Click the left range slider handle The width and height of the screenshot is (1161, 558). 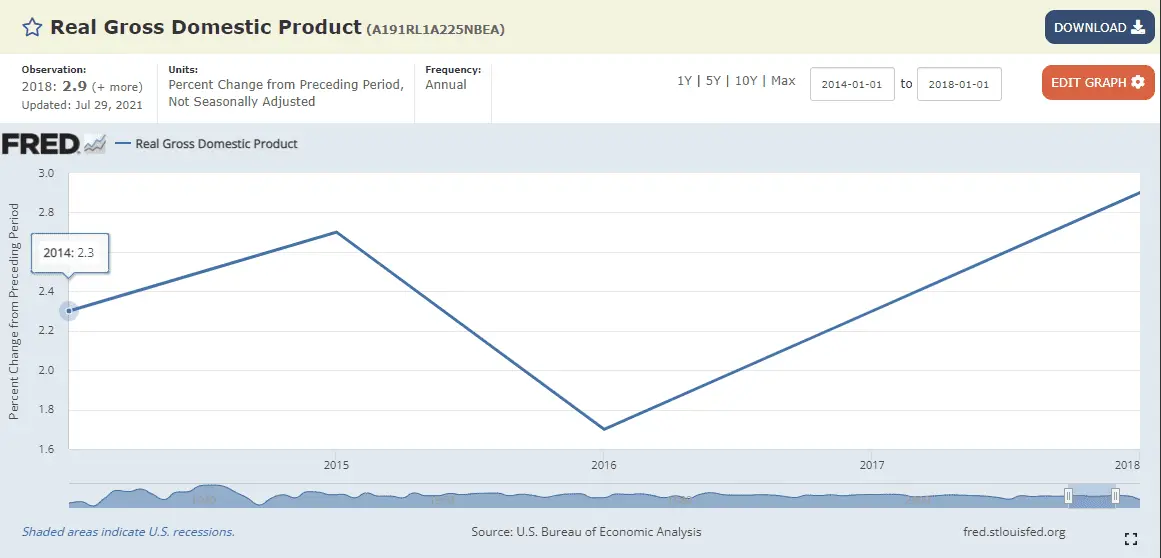pos(1068,496)
